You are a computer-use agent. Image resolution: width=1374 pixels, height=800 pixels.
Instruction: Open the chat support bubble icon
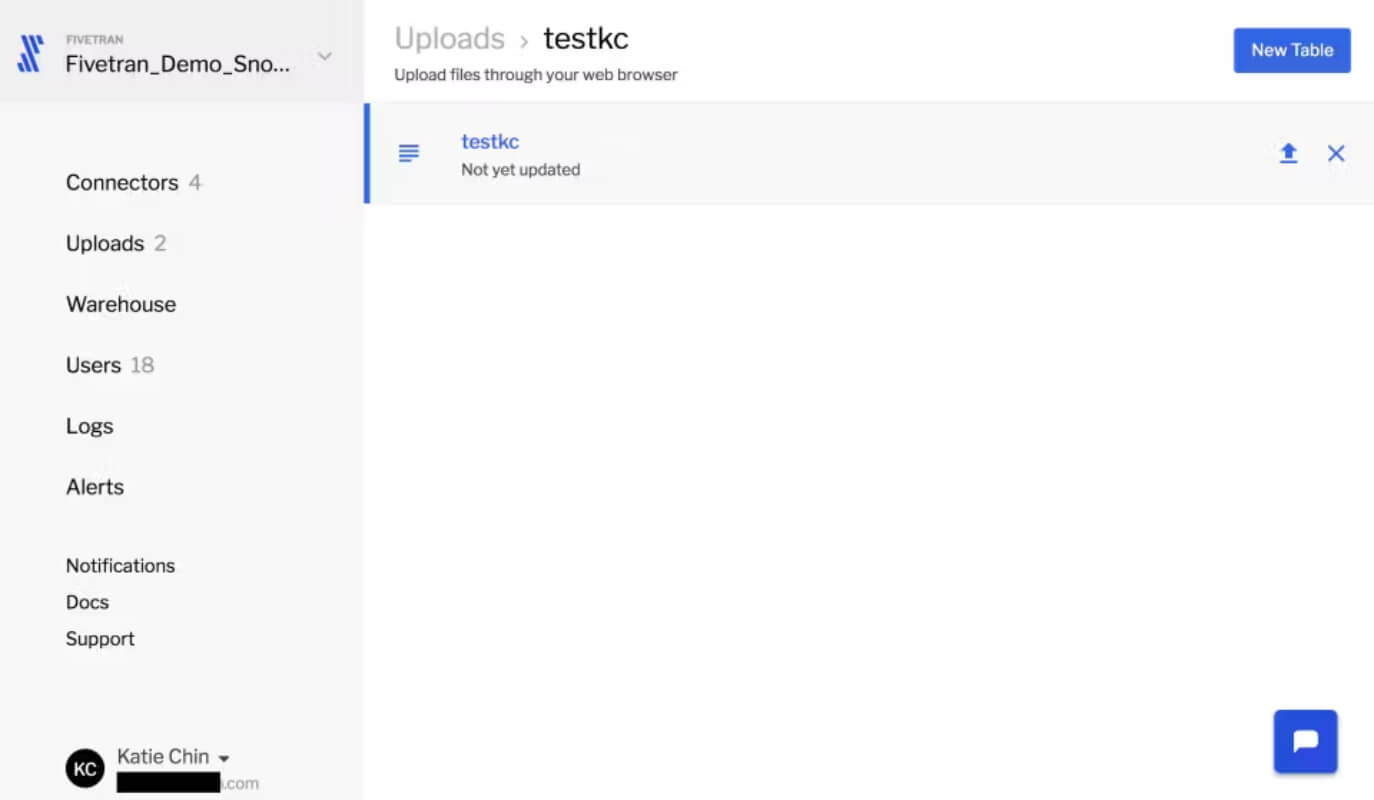pyautogui.click(x=1305, y=741)
